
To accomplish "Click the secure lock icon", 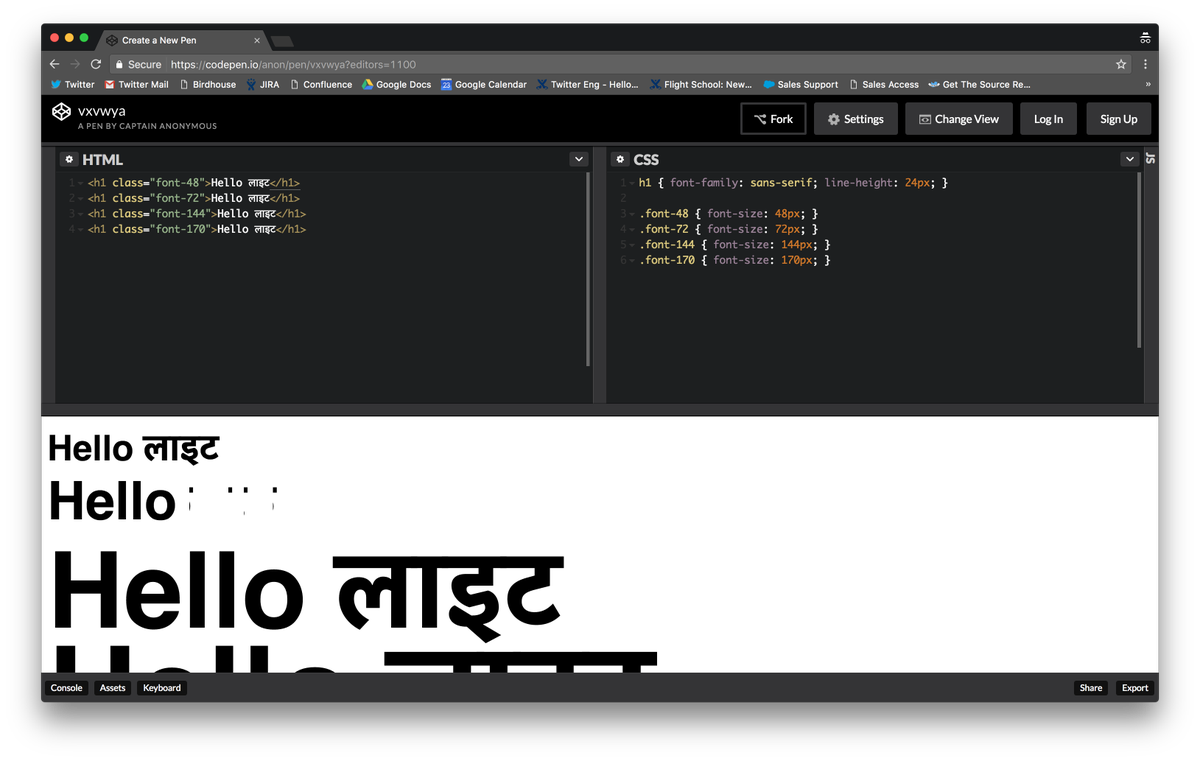I will coord(119,64).
